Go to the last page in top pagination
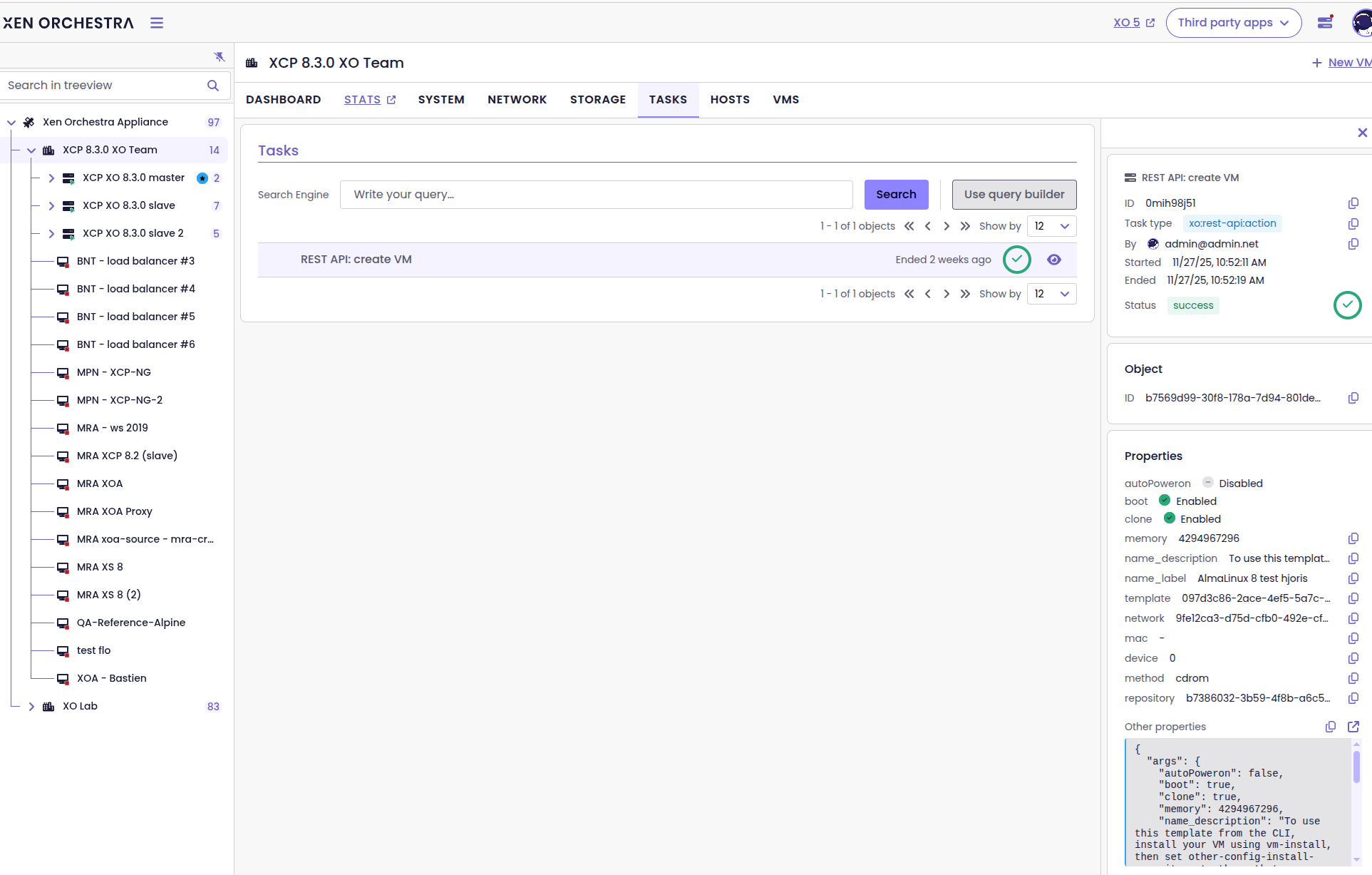This screenshot has height=875, width=1372. coord(965,226)
